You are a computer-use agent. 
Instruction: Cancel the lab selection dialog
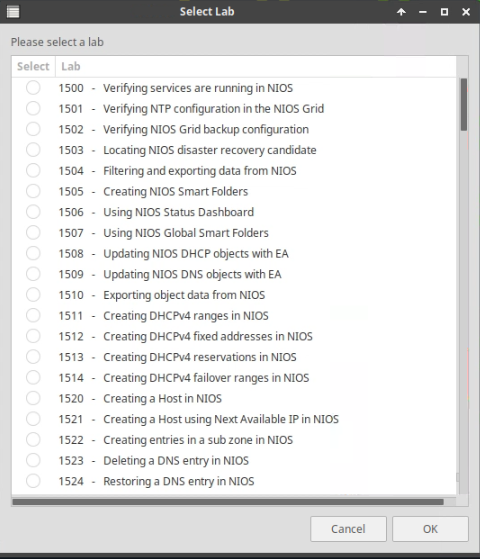click(348, 529)
